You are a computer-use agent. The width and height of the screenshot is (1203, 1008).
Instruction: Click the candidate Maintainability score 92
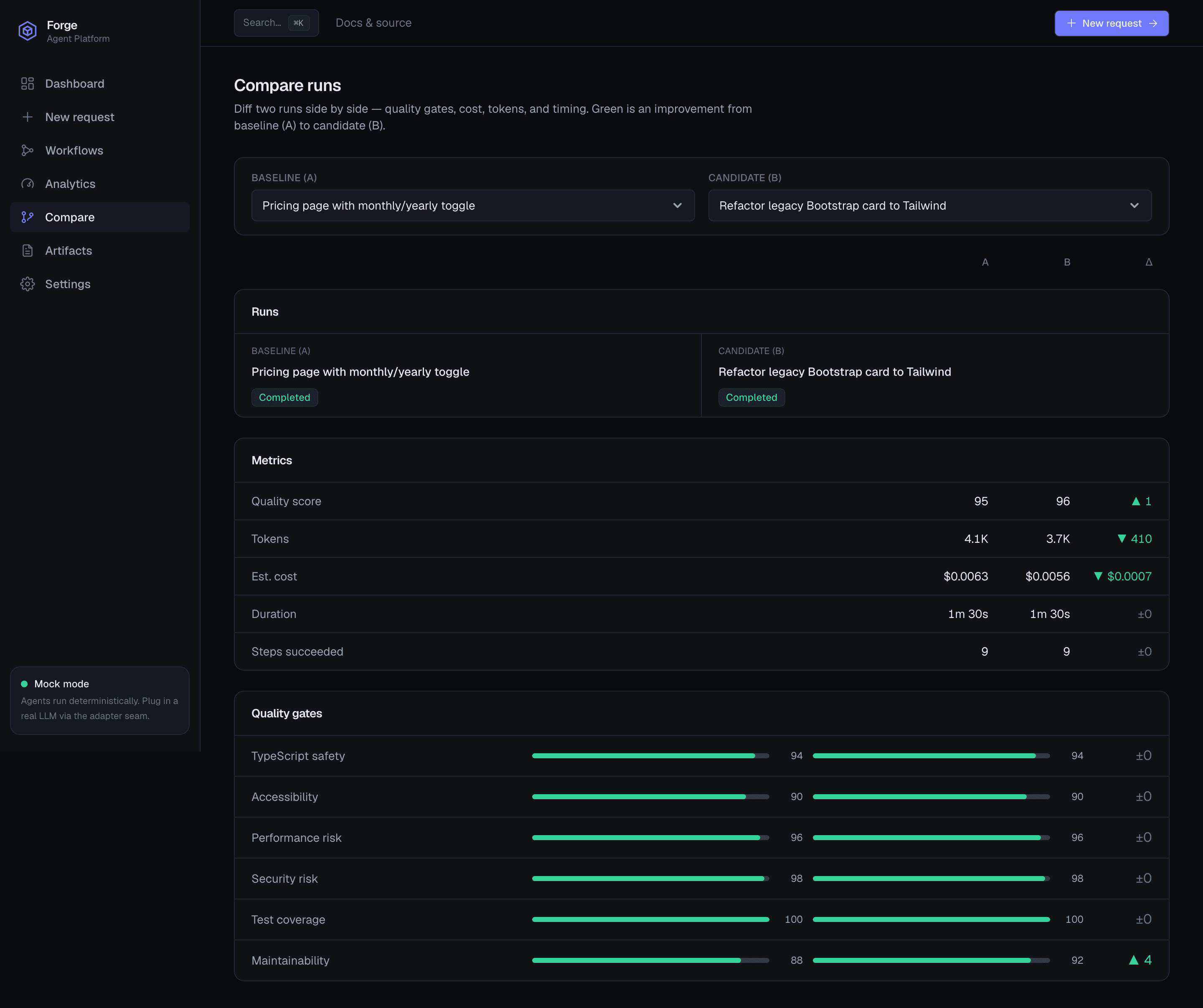pos(1077,960)
